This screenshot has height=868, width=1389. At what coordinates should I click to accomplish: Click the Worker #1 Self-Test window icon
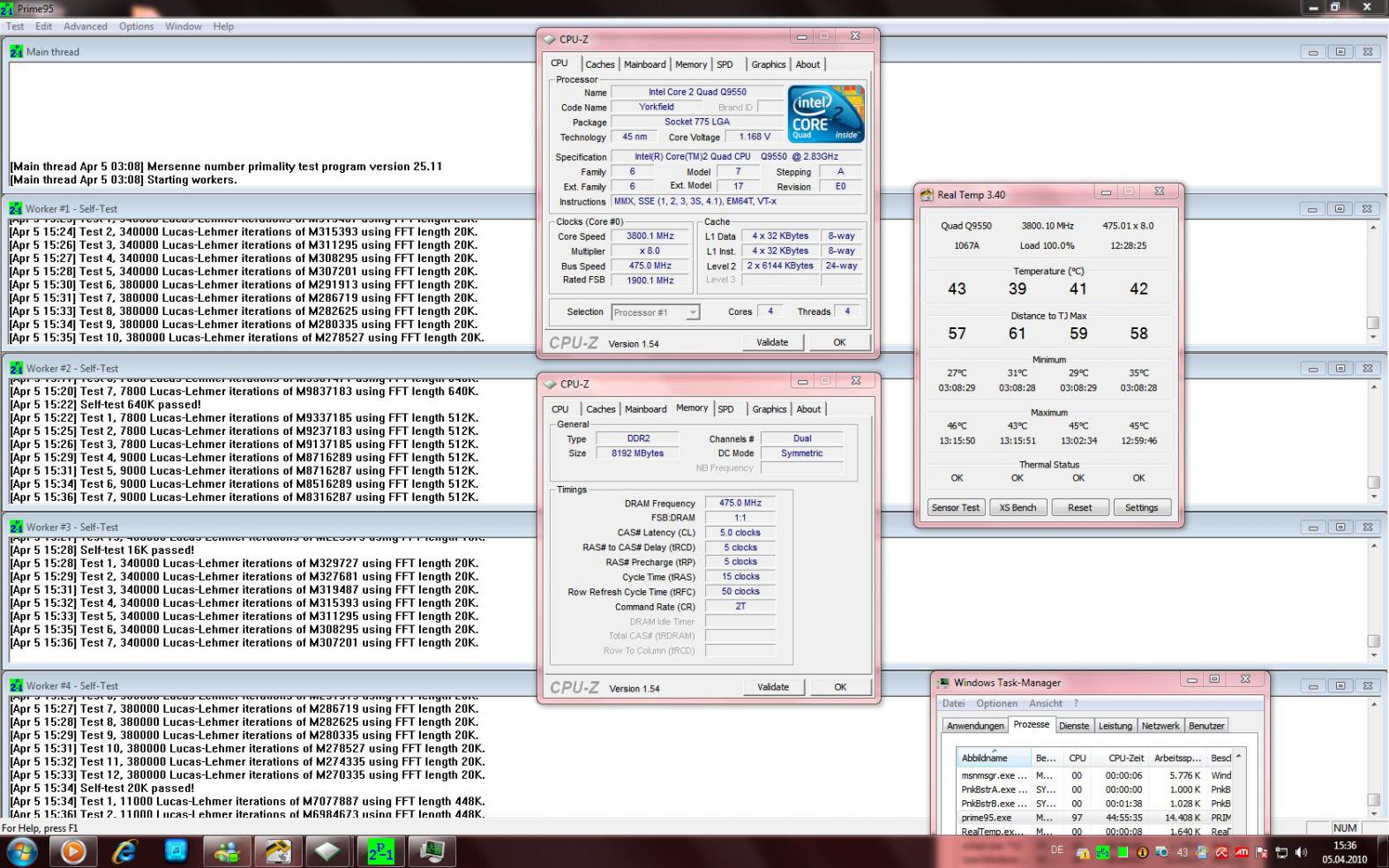tap(16, 209)
